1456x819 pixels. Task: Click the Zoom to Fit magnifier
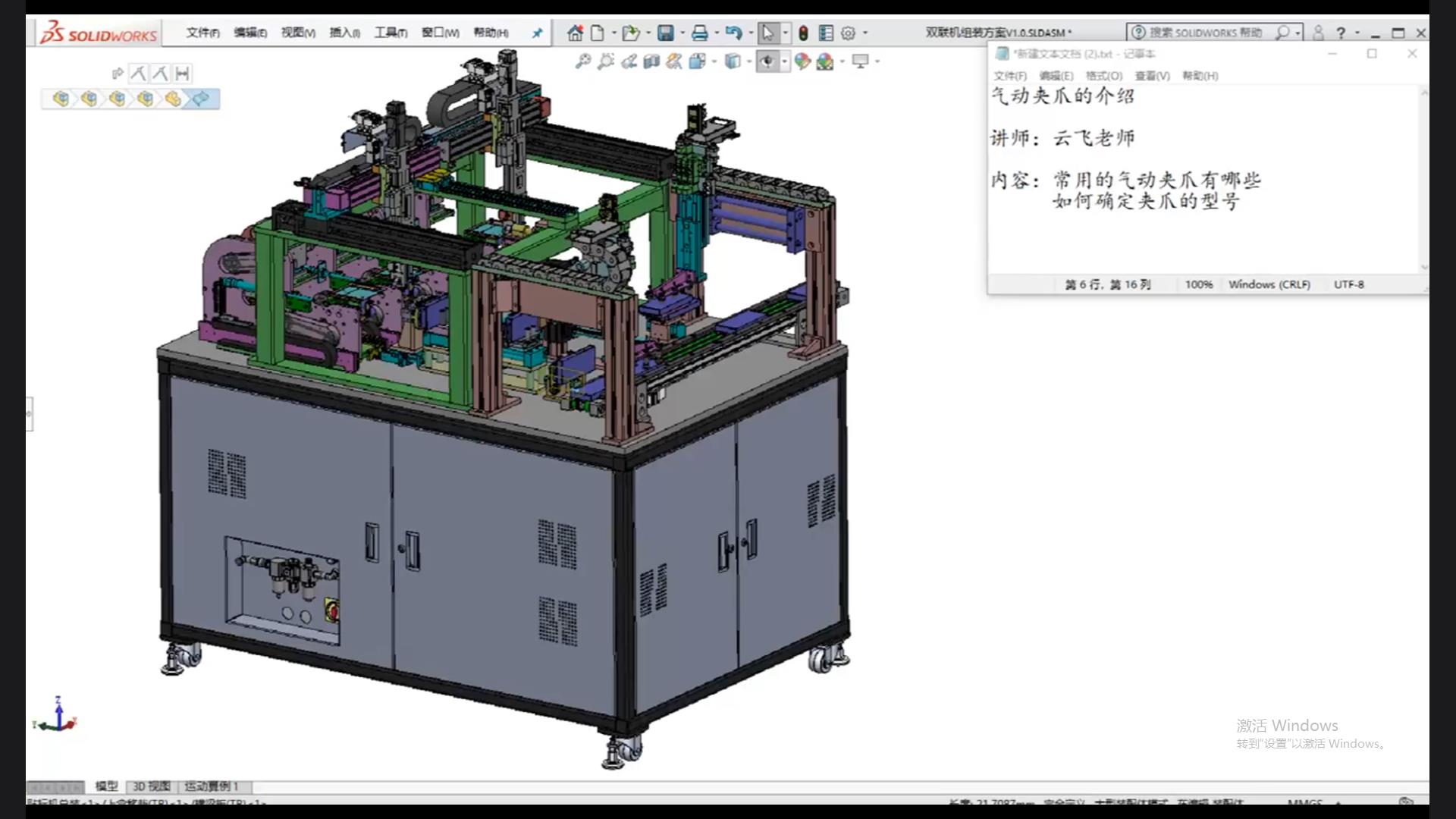[582, 61]
